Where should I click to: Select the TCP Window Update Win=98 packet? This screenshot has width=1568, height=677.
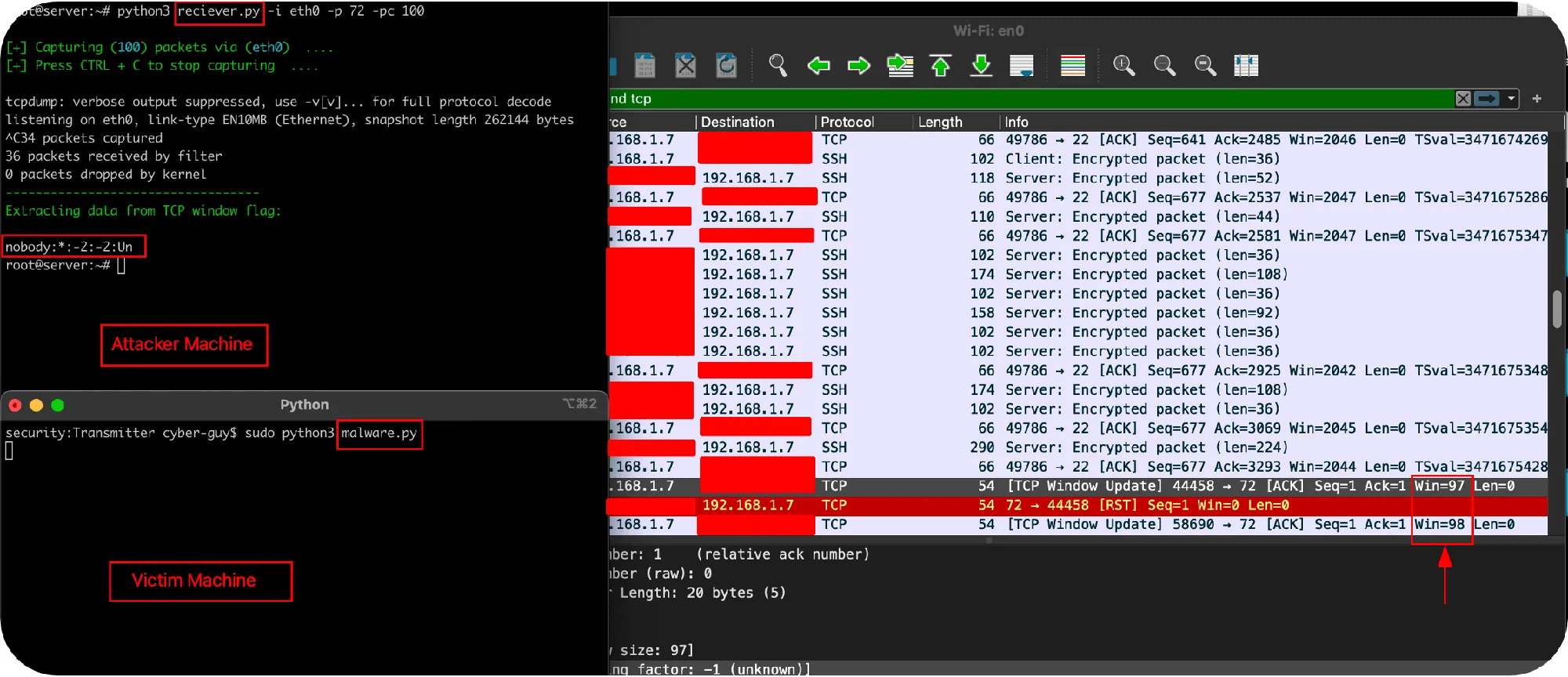pyautogui.click(x=1078, y=525)
